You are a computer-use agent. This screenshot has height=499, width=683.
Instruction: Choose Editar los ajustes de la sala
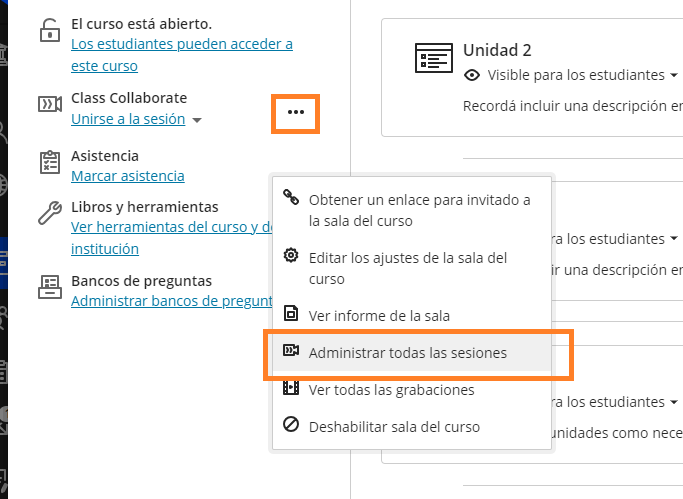(409, 268)
